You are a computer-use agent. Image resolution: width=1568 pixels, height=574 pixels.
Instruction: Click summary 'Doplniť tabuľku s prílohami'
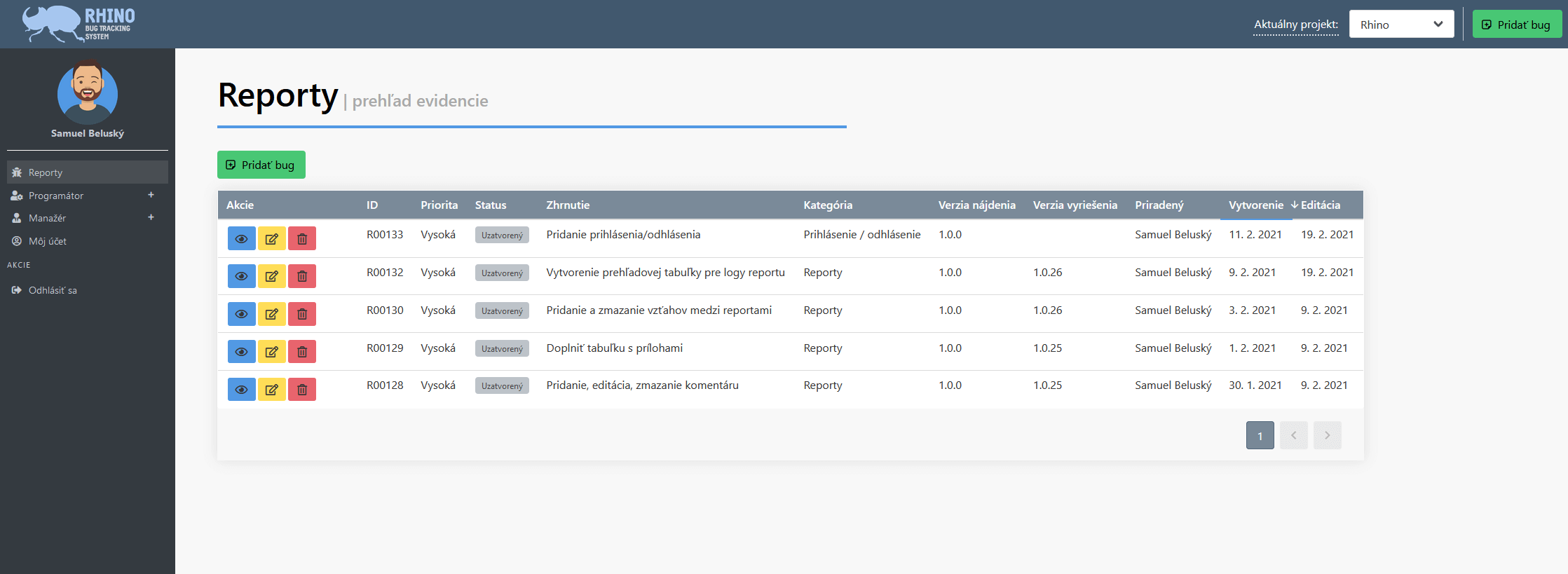pyautogui.click(x=614, y=348)
